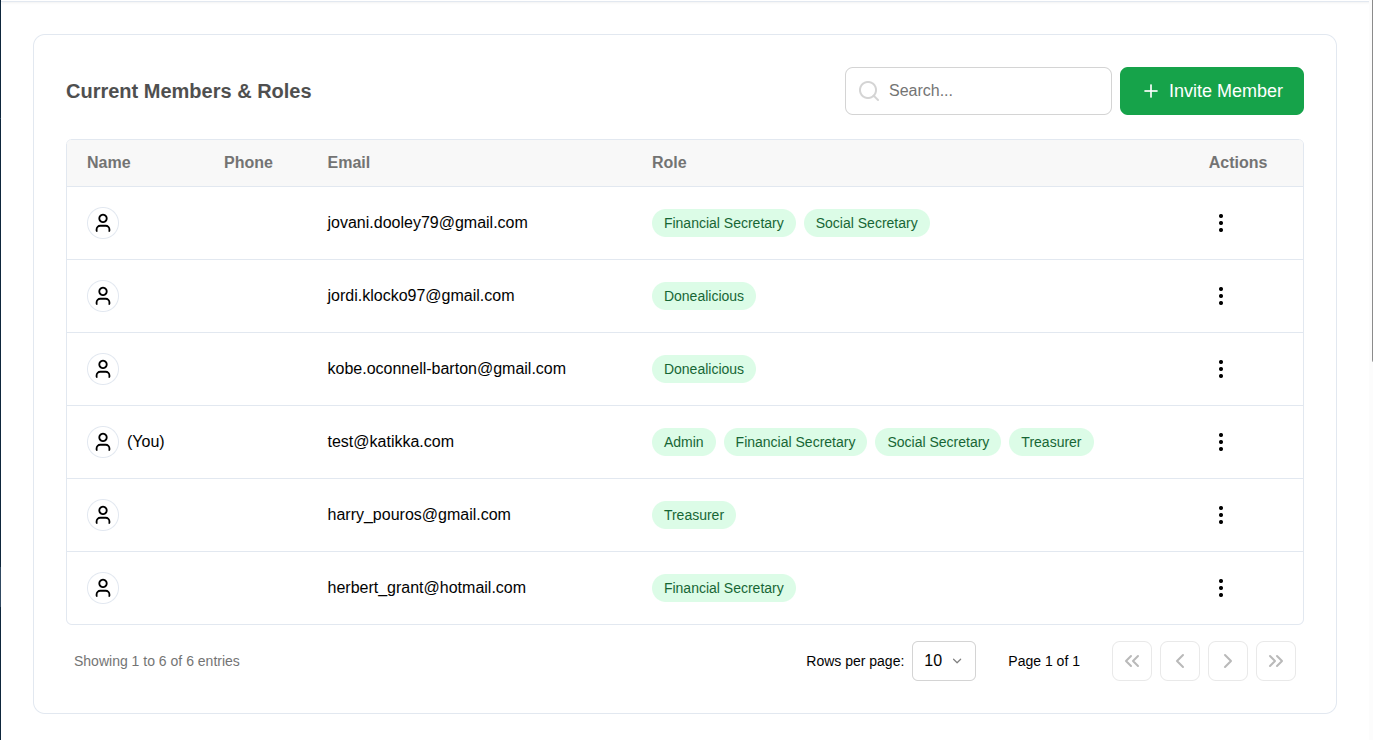Go to the next page
This screenshot has width=1373, height=740.
1228,661
